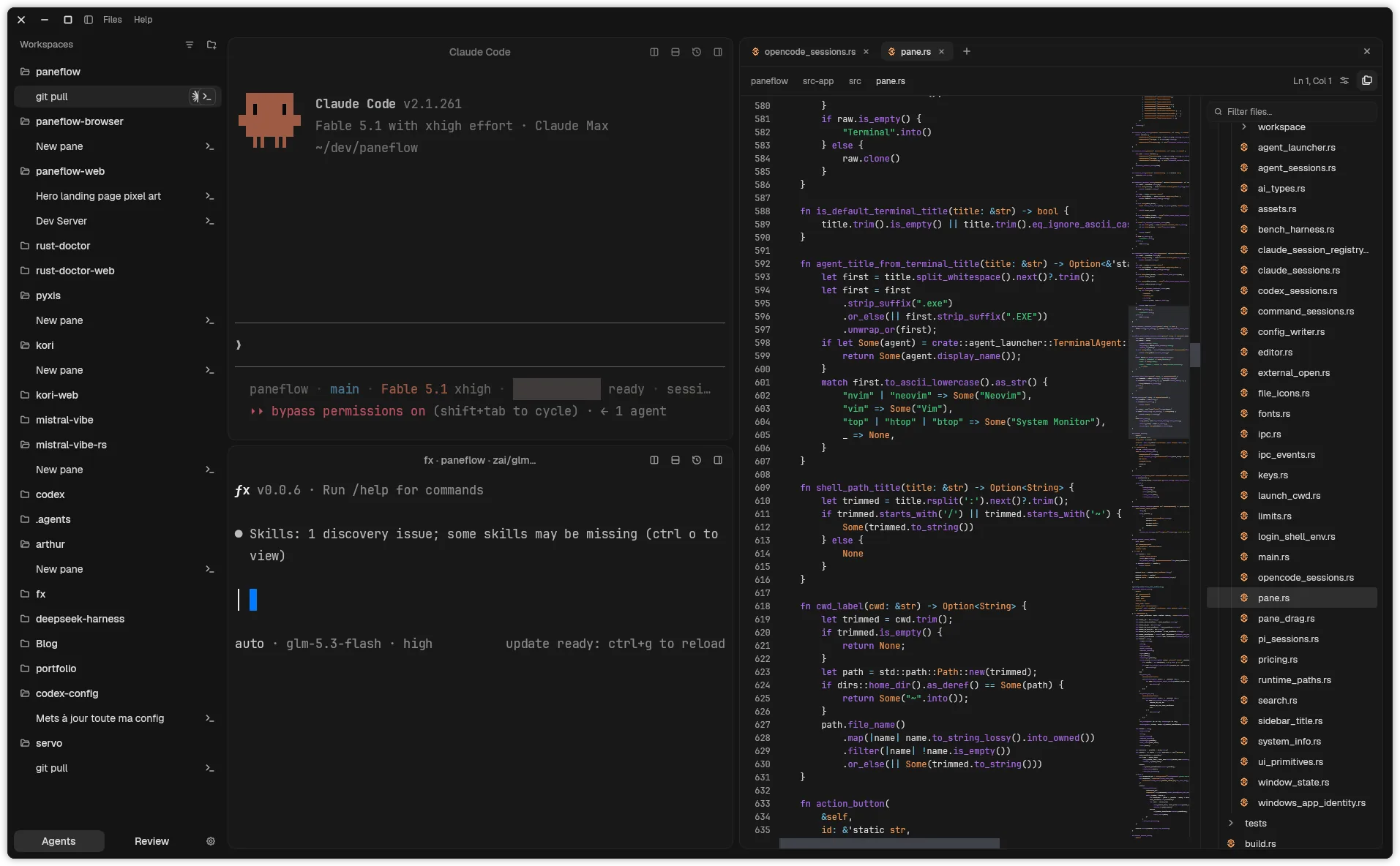This screenshot has height=866, width=1400.
Task: Add a new editor tab with plus icon
Action: tap(967, 51)
